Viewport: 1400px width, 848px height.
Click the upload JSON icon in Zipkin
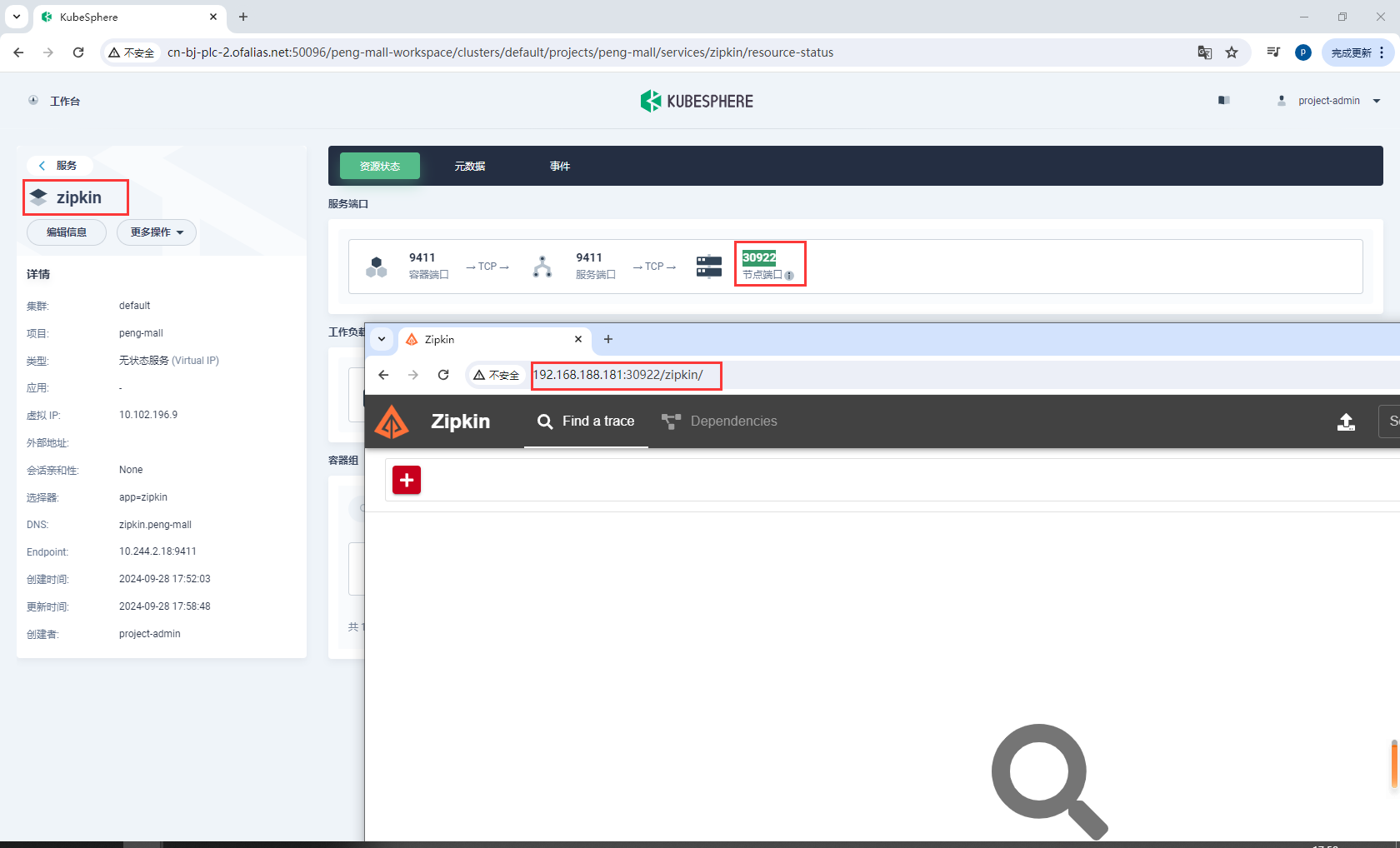[x=1346, y=422]
